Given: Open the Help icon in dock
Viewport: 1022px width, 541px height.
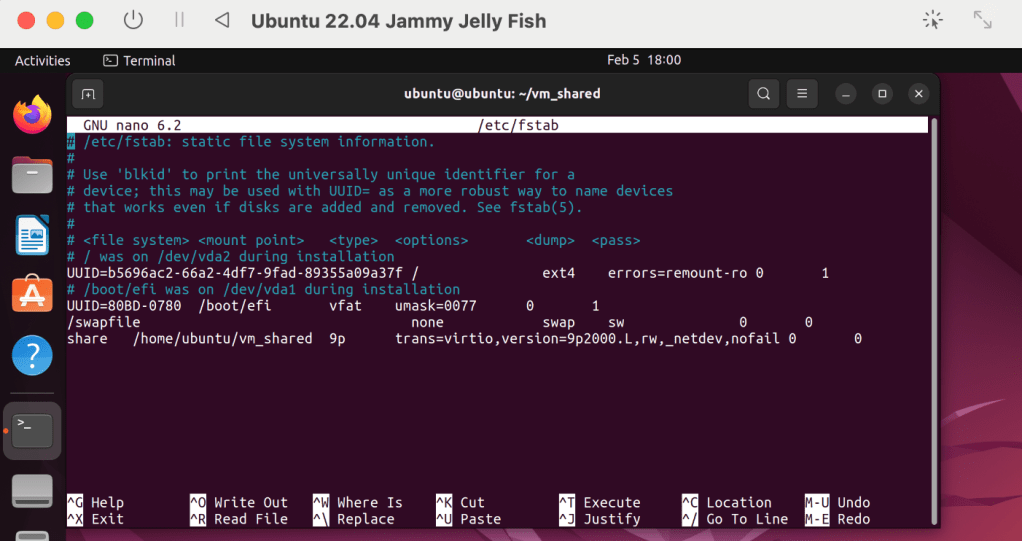Looking at the screenshot, I should (32, 355).
